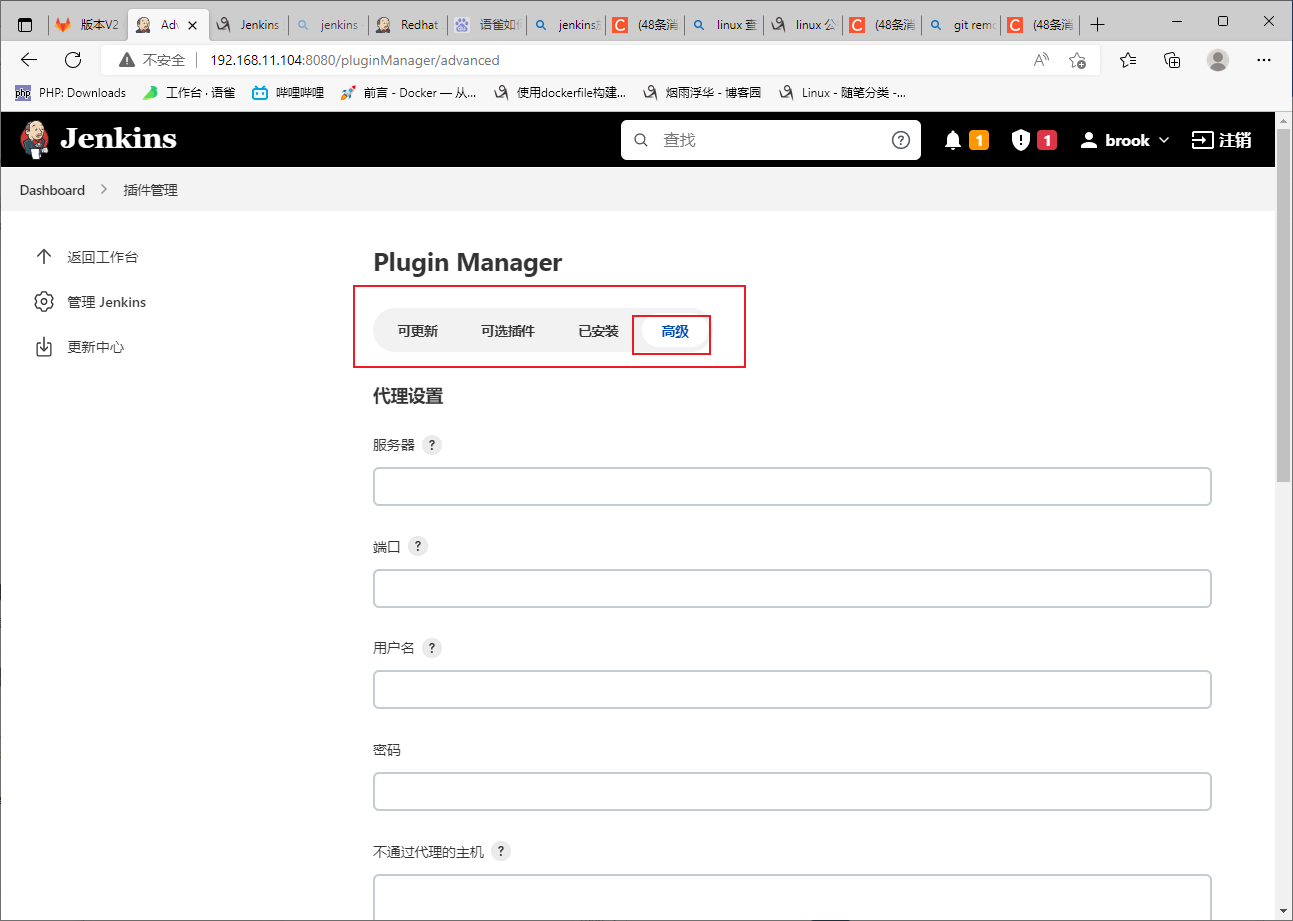
Task: Open security warnings shield icon
Action: (1020, 140)
